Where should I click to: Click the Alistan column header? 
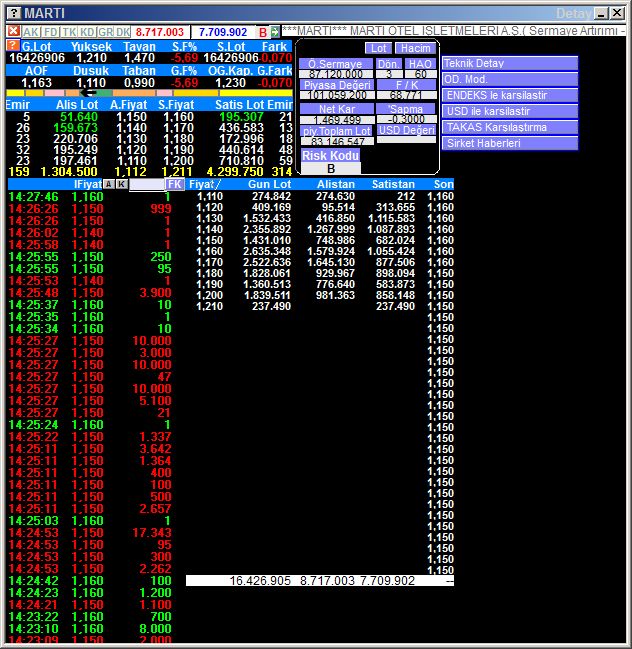(x=336, y=184)
